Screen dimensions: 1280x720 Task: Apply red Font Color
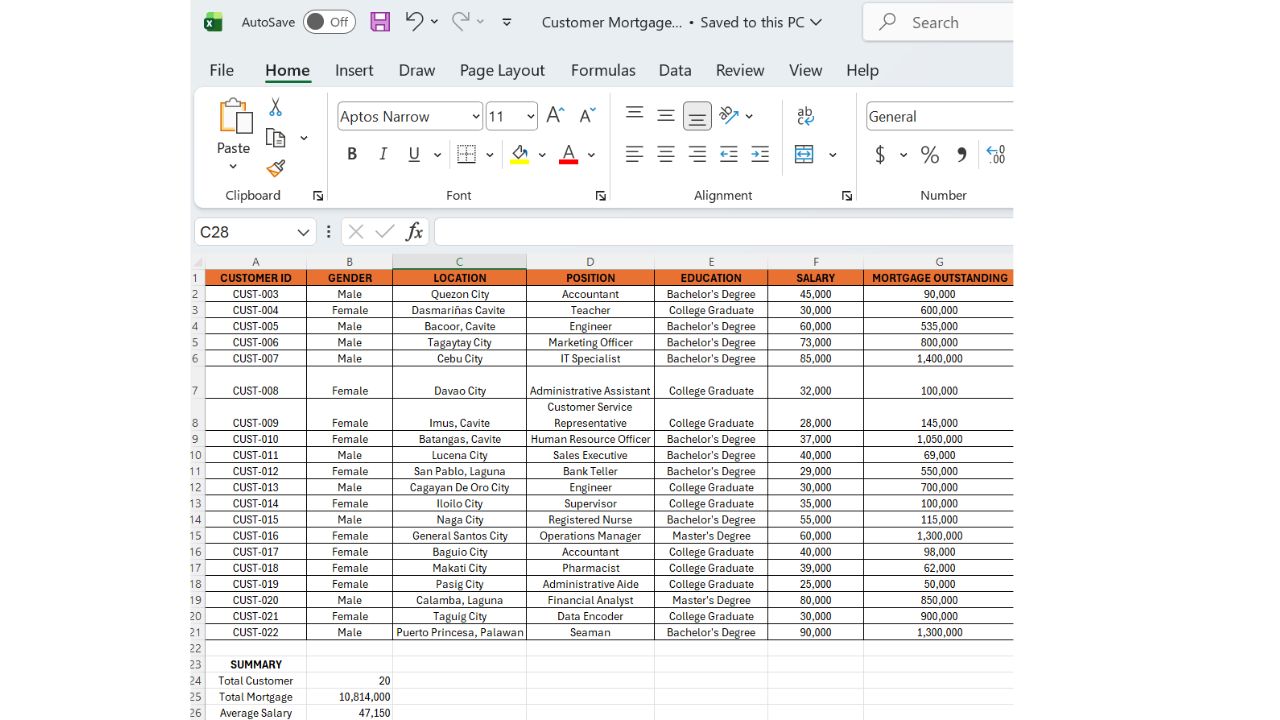tap(568, 154)
